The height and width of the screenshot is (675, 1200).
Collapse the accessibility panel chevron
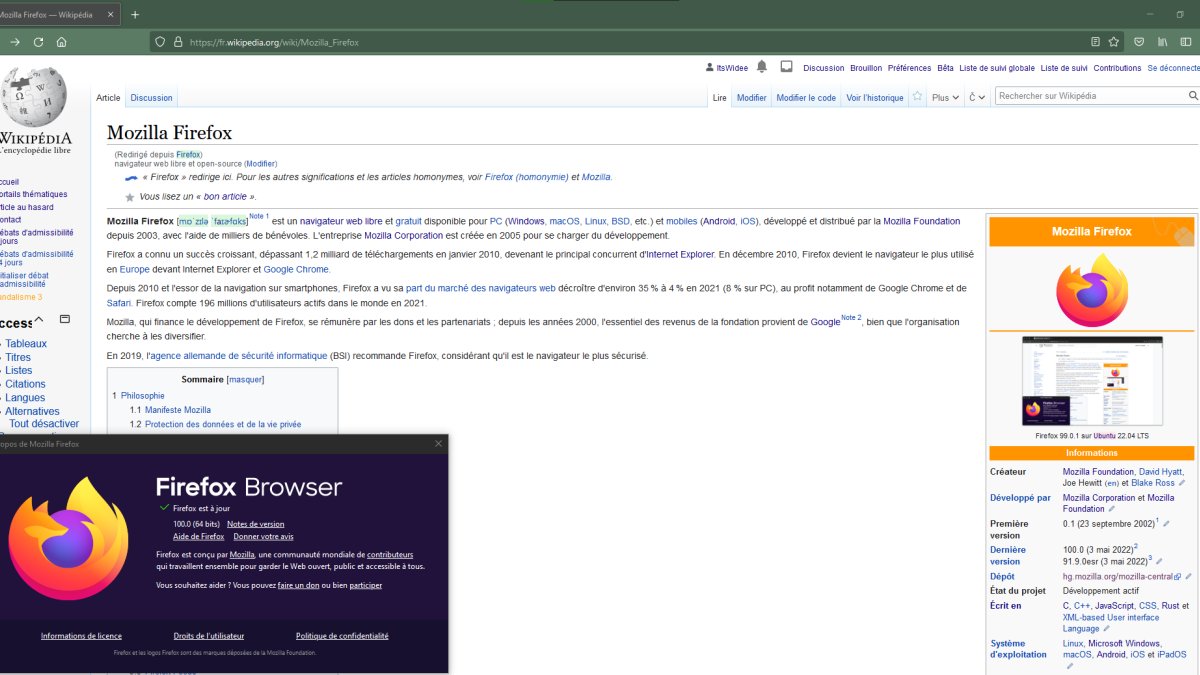click(x=39, y=320)
